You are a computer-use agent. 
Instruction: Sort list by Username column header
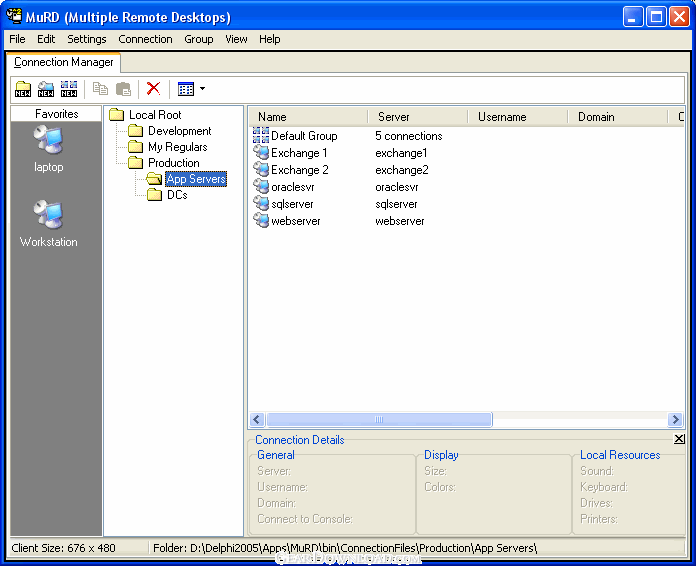click(x=502, y=117)
